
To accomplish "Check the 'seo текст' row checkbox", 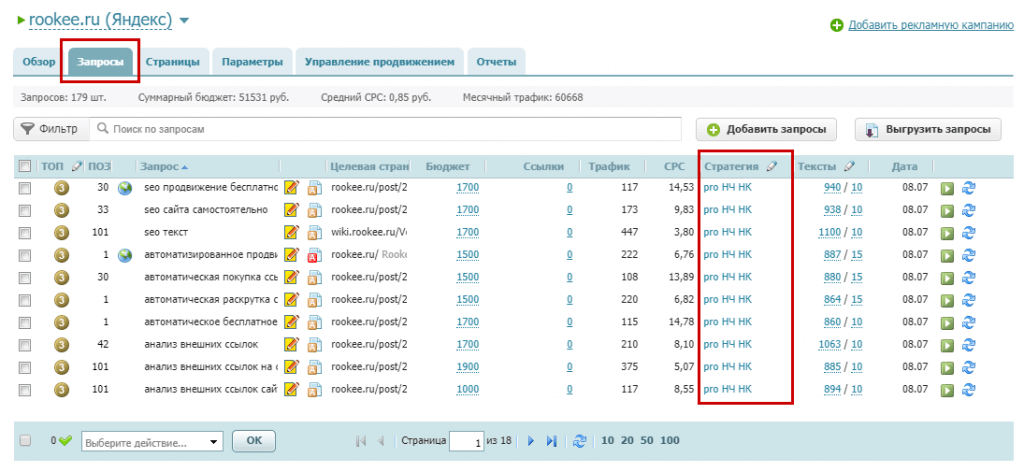I will [x=25, y=232].
